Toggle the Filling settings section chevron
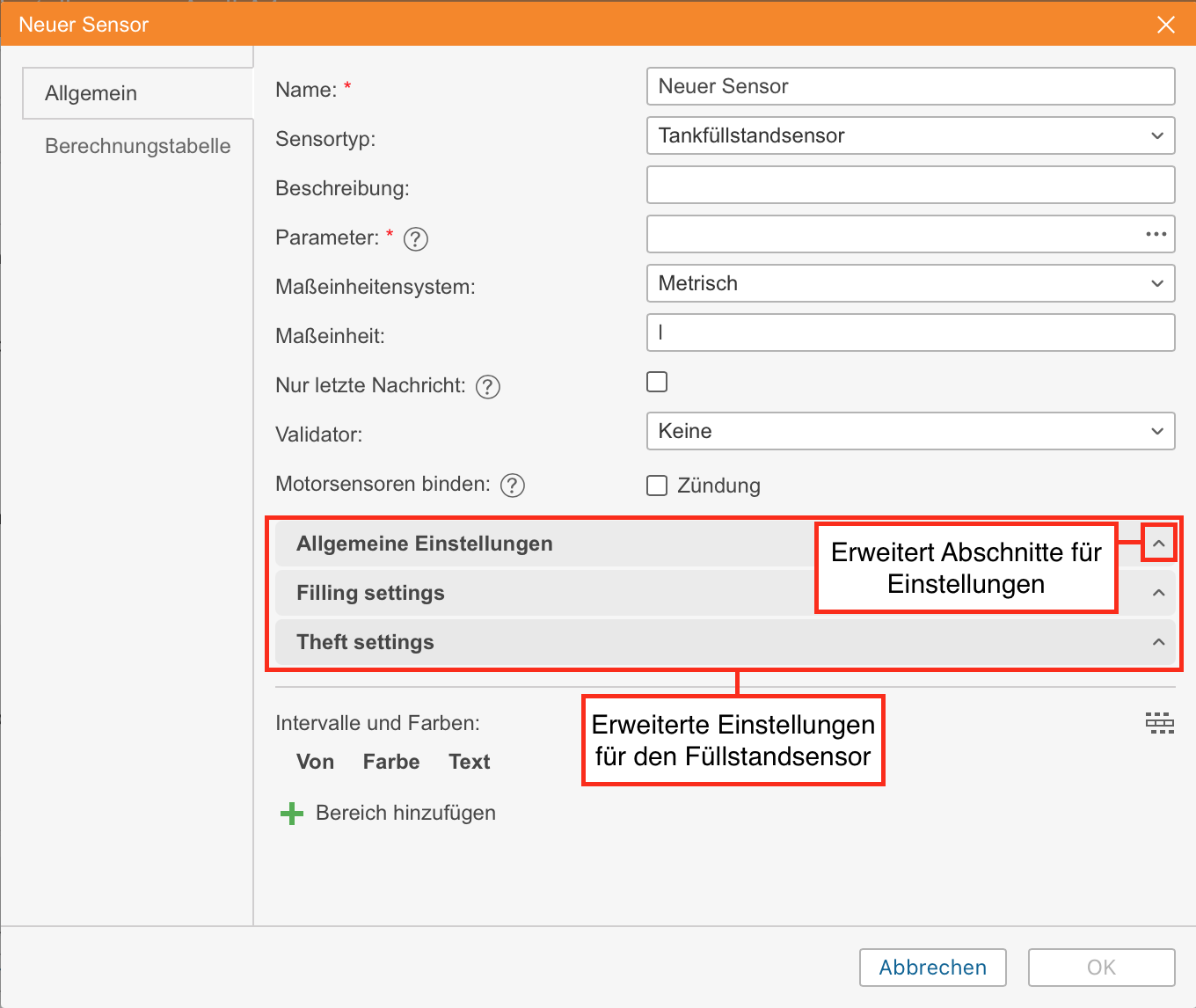The image size is (1196, 1008). [x=1158, y=593]
